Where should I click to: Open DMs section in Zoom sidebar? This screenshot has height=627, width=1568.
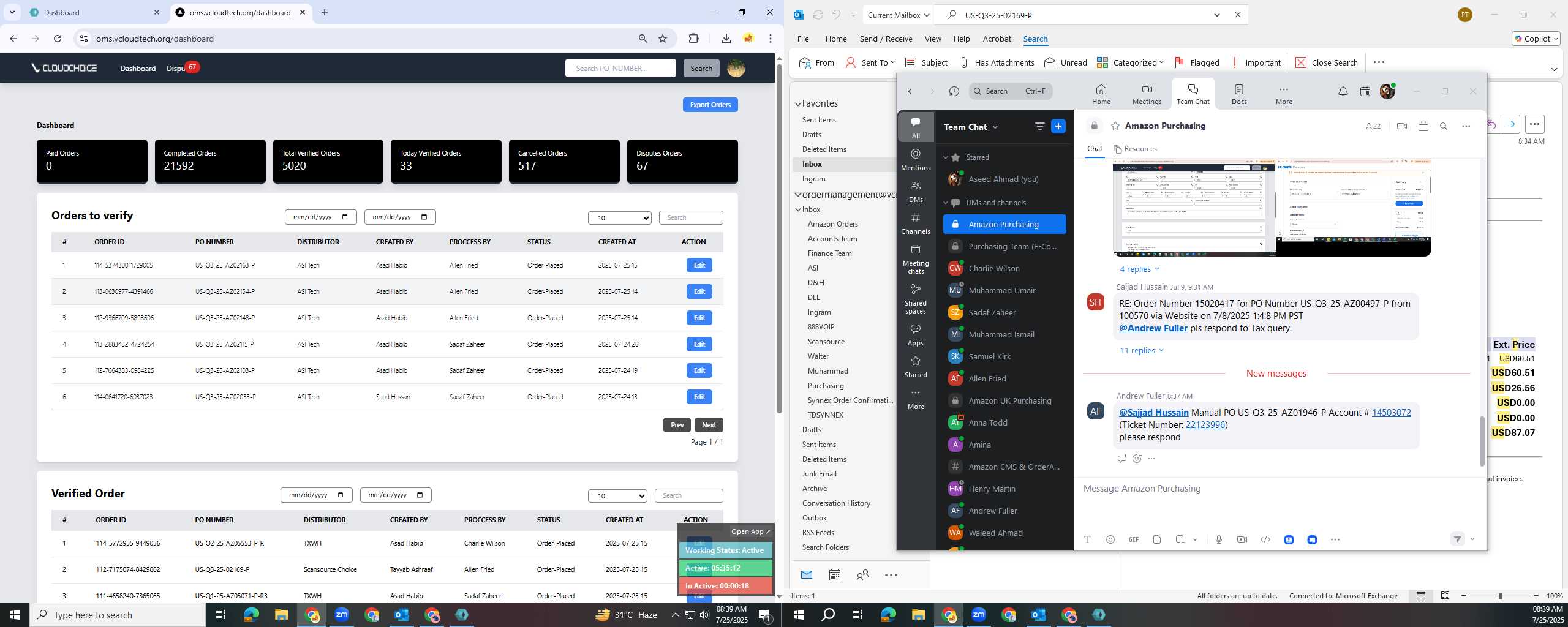(916, 192)
